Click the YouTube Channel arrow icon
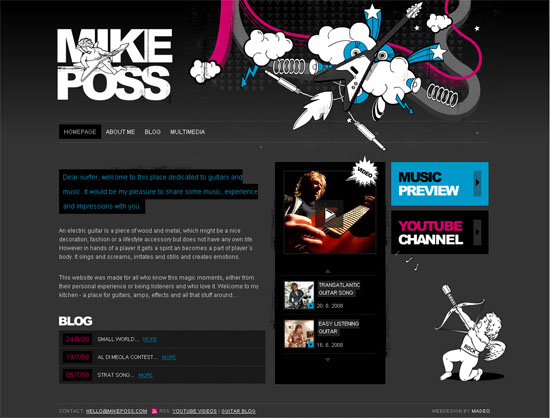This screenshot has width=550, height=418. click(477, 232)
